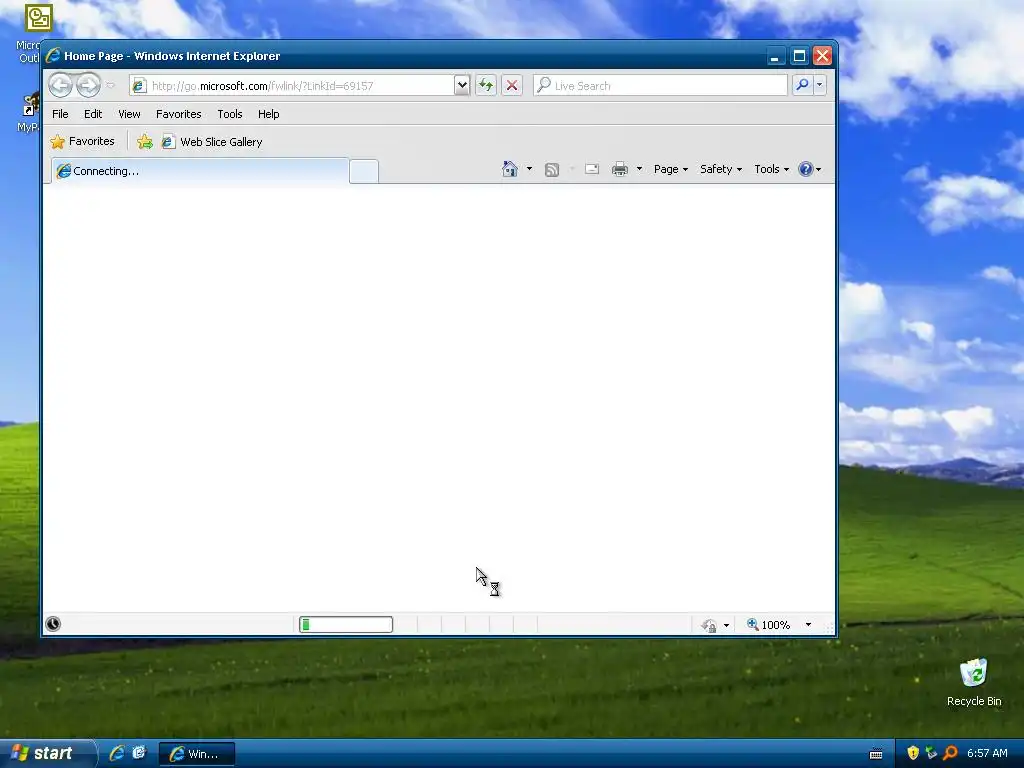
Task: Click the security zone icon in status bar
Action: (x=709, y=626)
